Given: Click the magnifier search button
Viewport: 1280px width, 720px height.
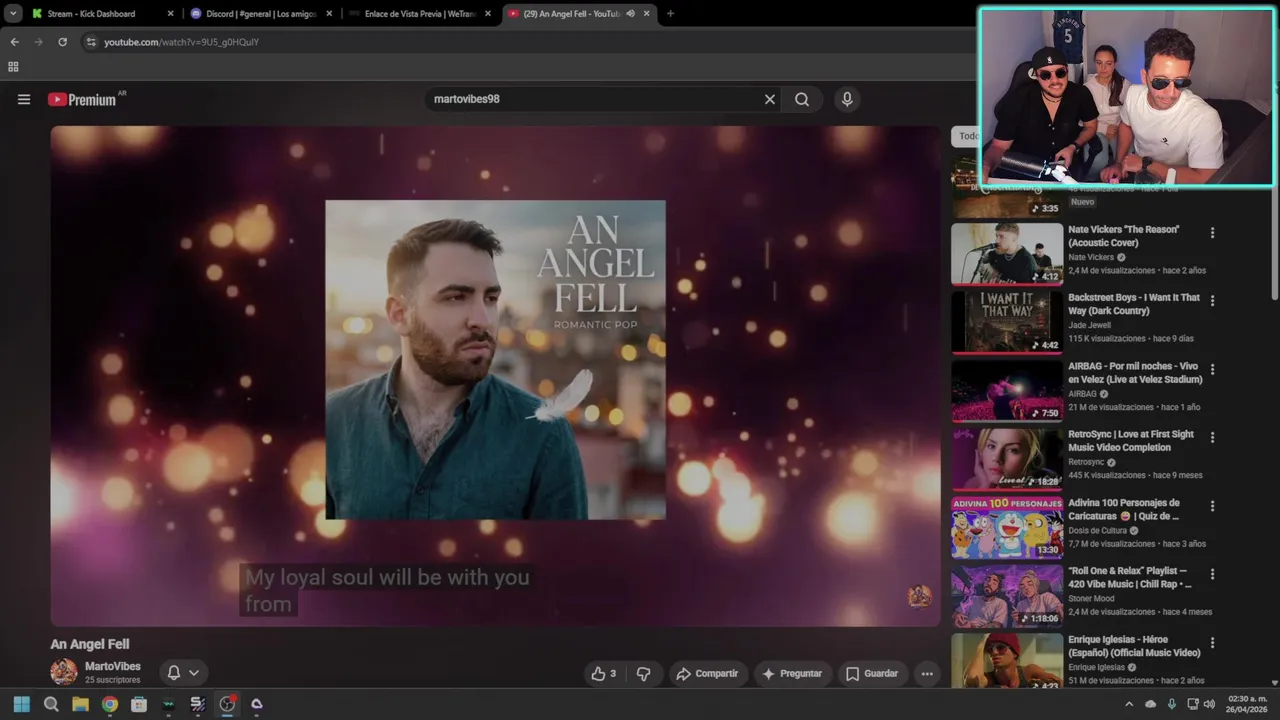Looking at the screenshot, I should click(802, 99).
